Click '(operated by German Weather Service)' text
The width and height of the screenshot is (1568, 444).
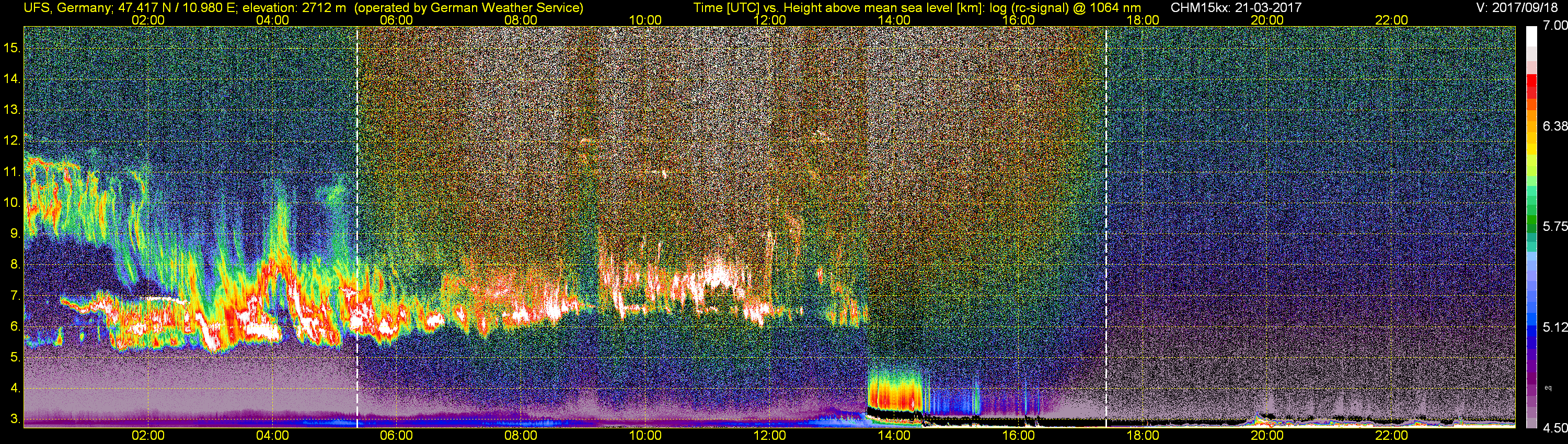coord(469,8)
